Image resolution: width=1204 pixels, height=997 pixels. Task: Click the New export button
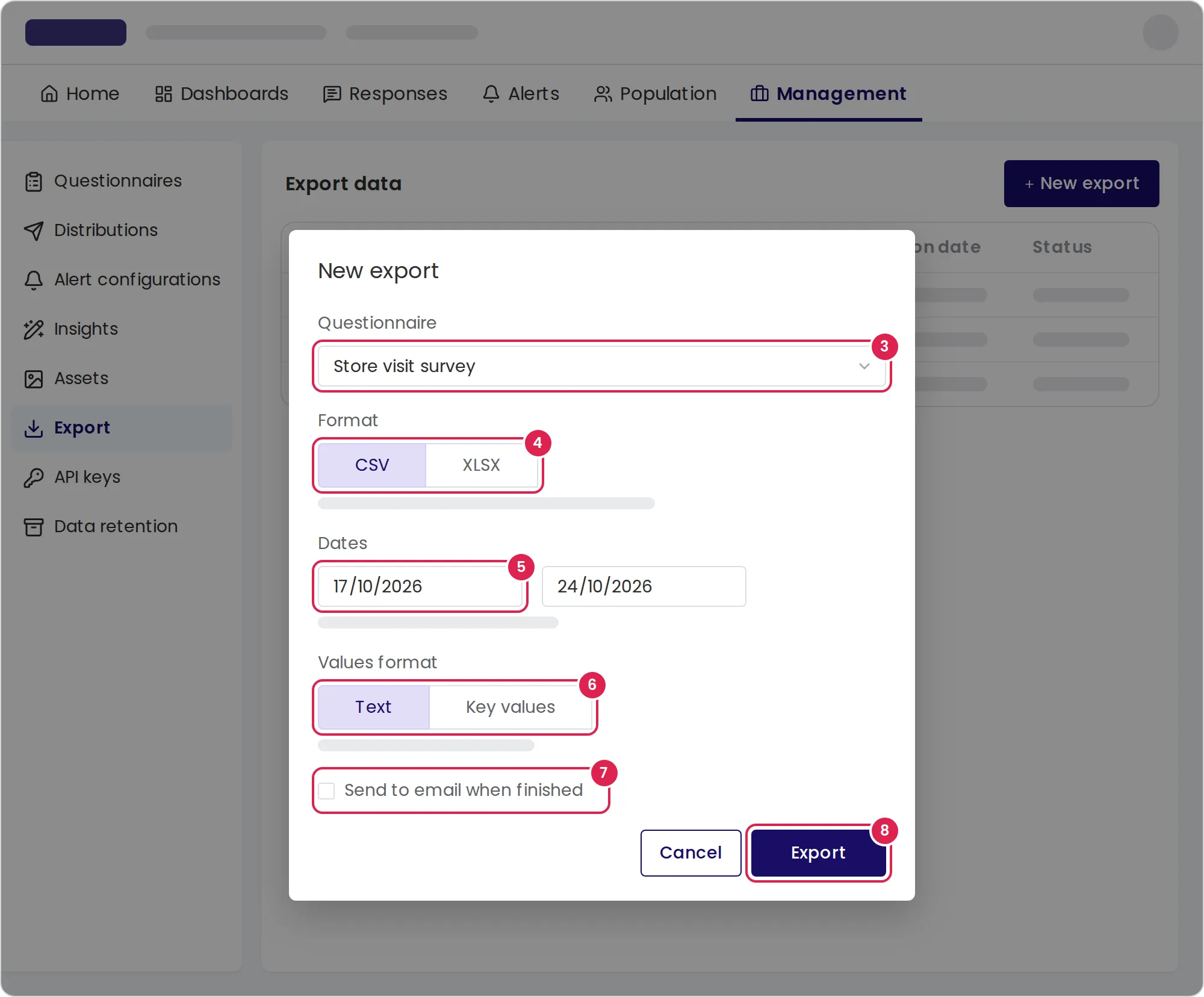pyautogui.click(x=1081, y=184)
